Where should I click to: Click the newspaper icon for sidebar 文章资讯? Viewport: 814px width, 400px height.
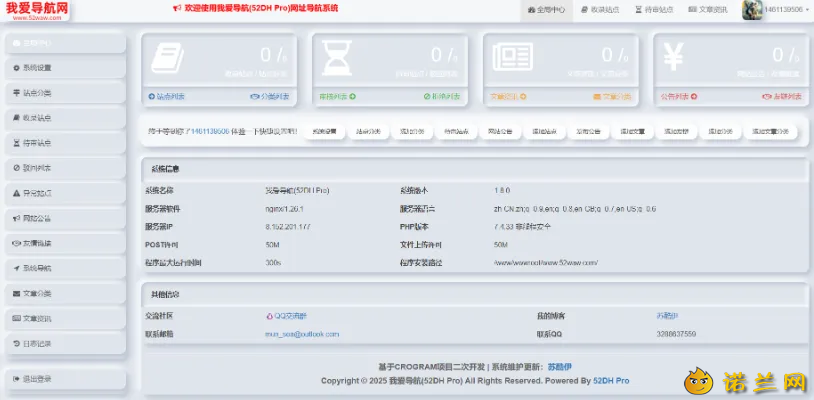pyautogui.click(x=16, y=319)
